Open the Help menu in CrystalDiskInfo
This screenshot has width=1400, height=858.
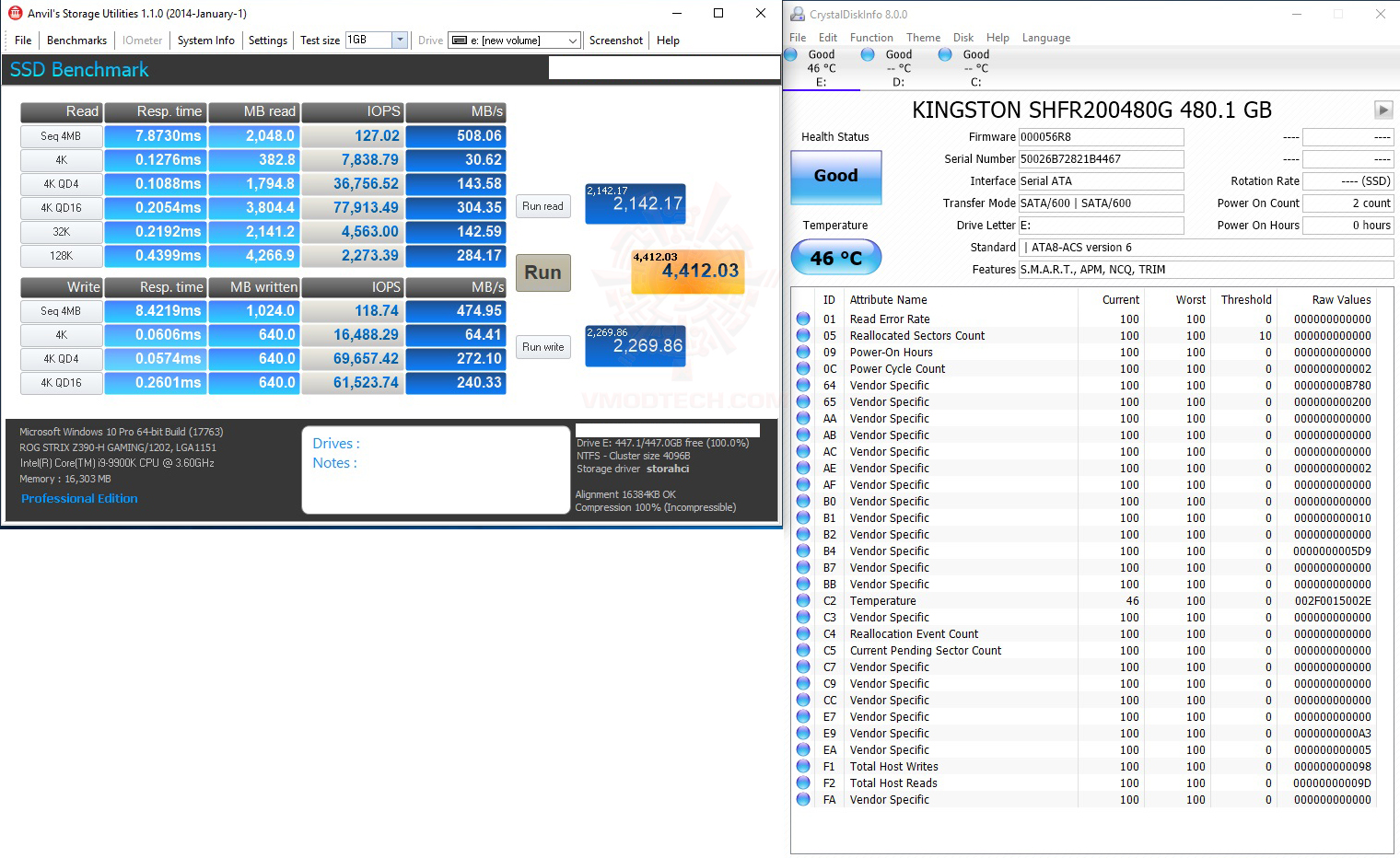997,38
